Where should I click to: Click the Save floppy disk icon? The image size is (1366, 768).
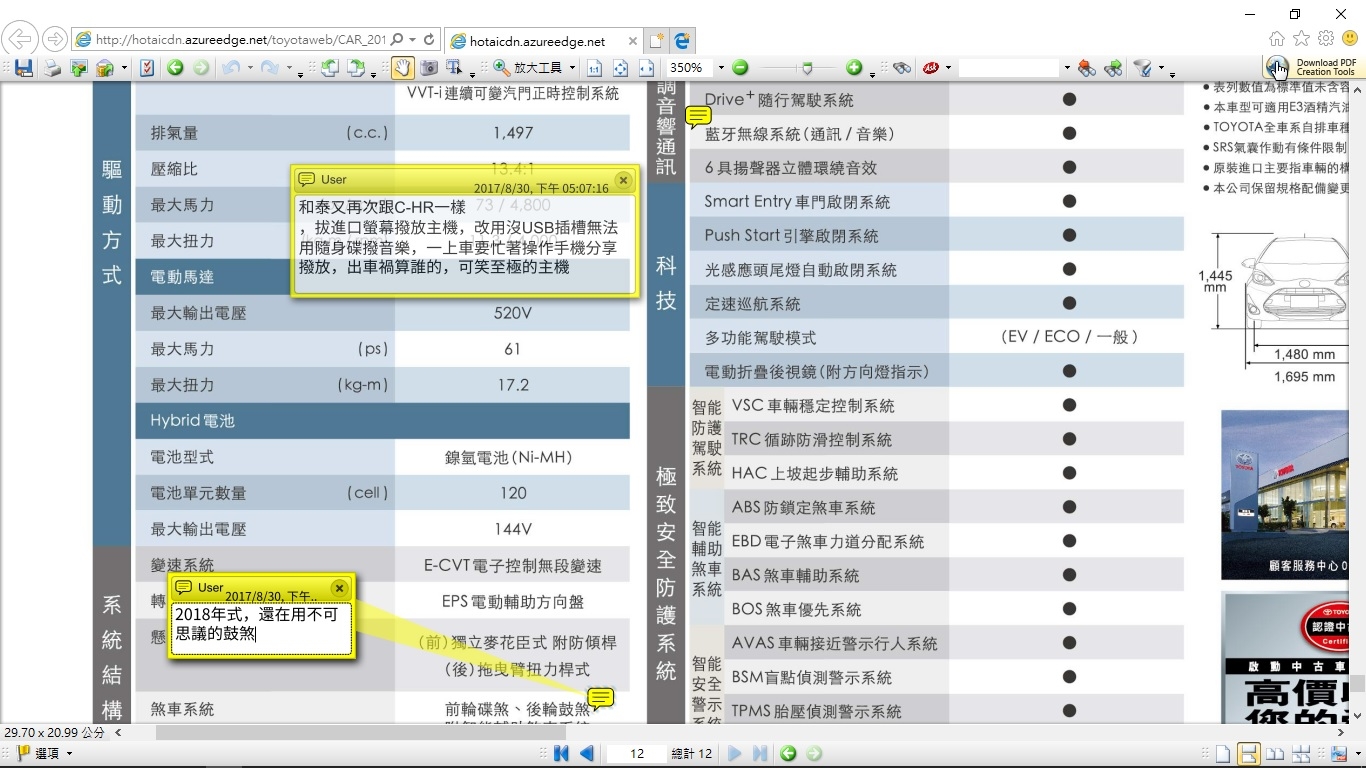click(x=24, y=68)
